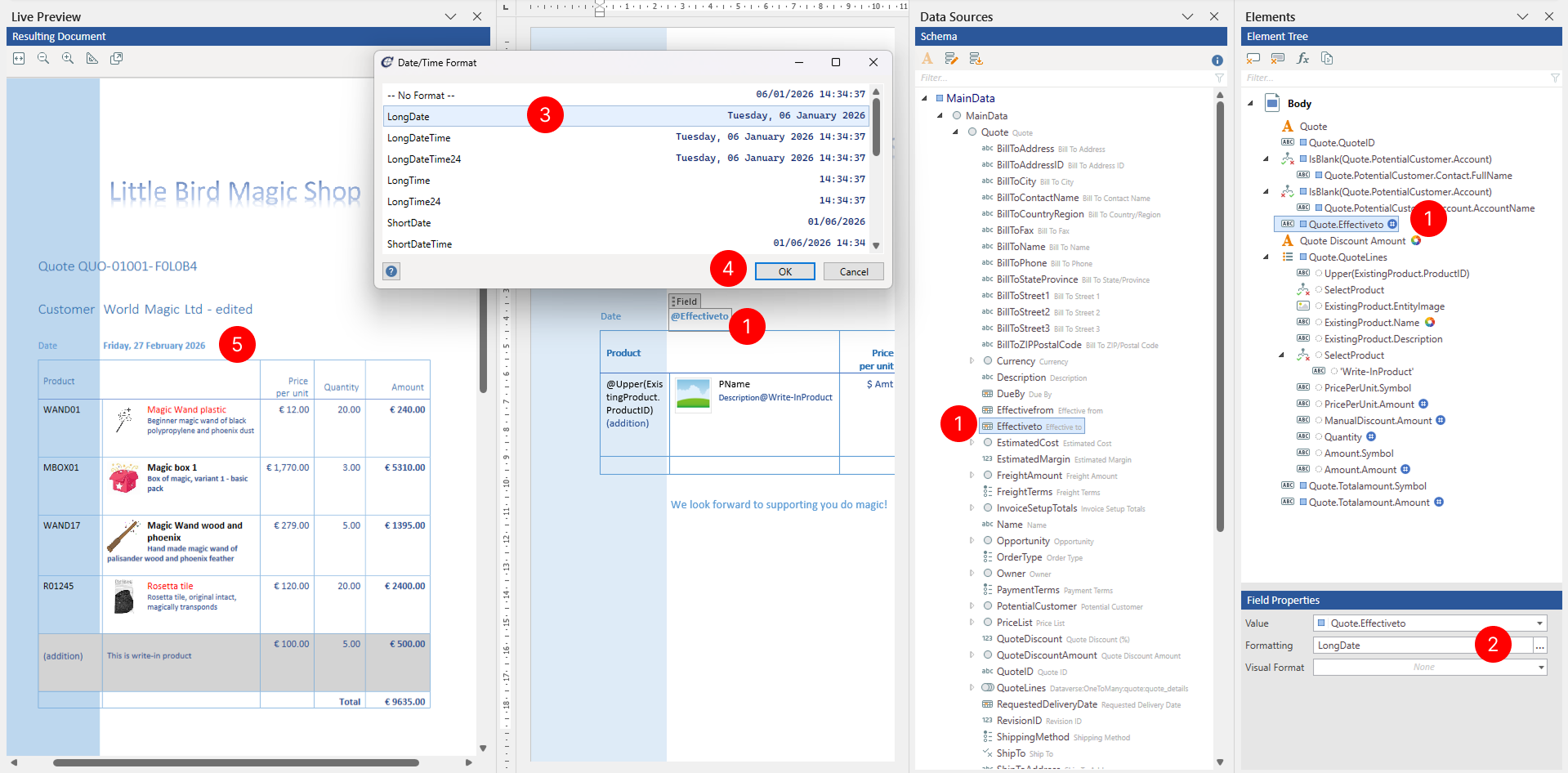Image resolution: width=1568 pixels, height=773 pixels.
Task: Expand the Opportunity node in Schema
Action: pyautogui.click(x=972, y=540)
